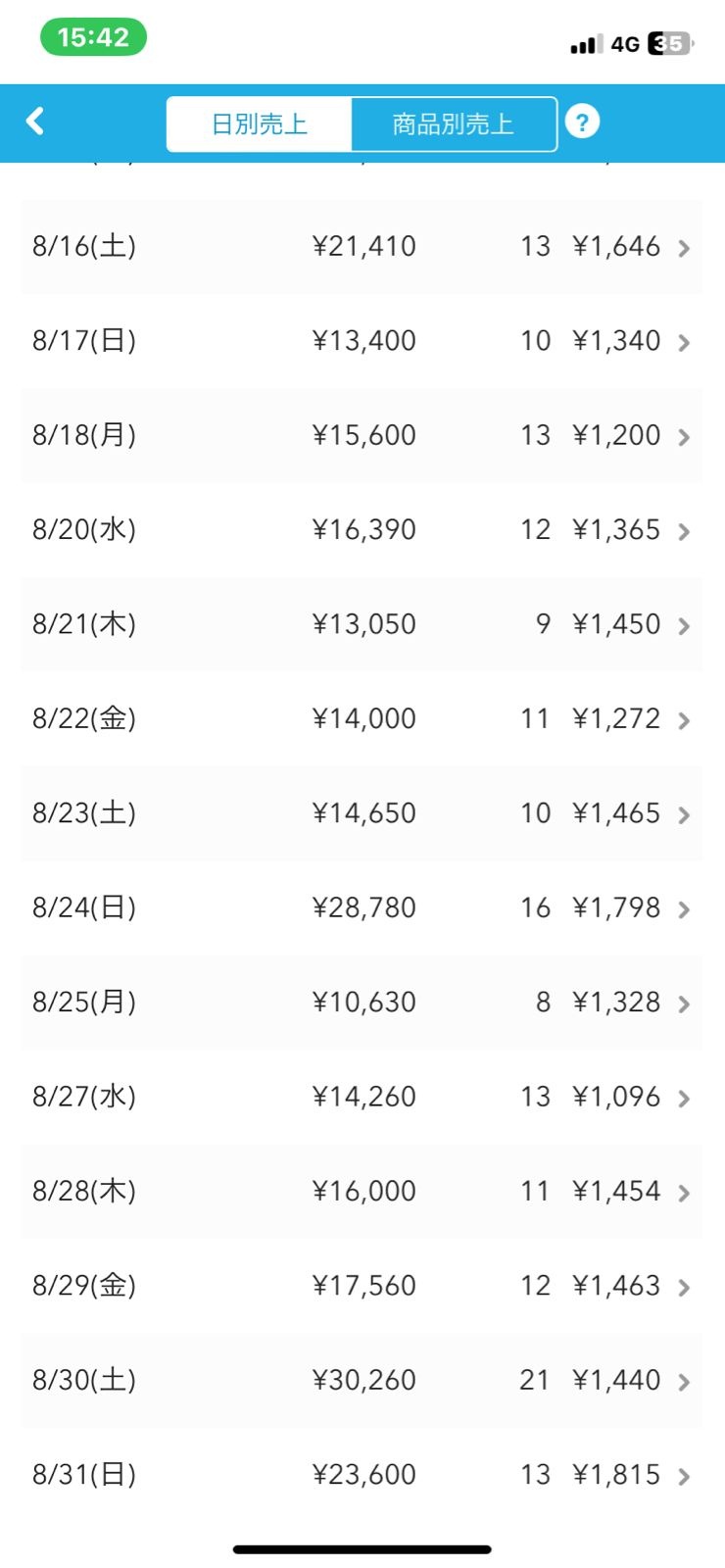Viewport: 725px width, 1568px height.
Task: Tap the ¥14,650 sales amount
Action: point(363,813)
